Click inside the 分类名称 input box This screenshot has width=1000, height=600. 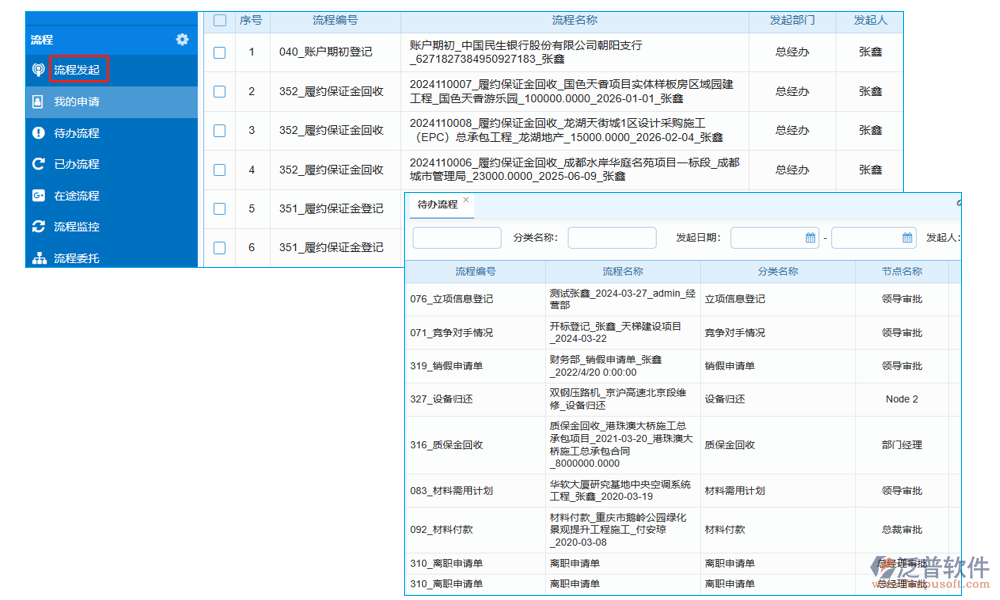tap(613, 238)
